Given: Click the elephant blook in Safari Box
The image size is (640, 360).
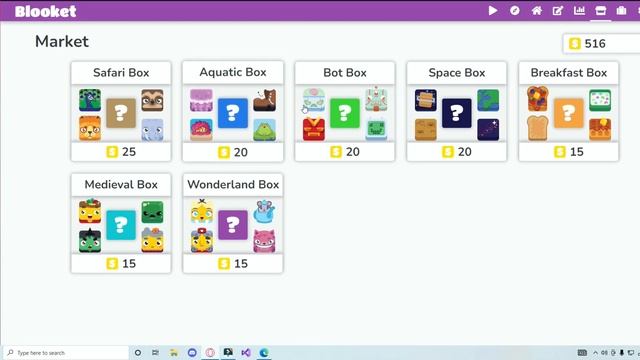Looking at the screenshot, I should coord(152,130).
